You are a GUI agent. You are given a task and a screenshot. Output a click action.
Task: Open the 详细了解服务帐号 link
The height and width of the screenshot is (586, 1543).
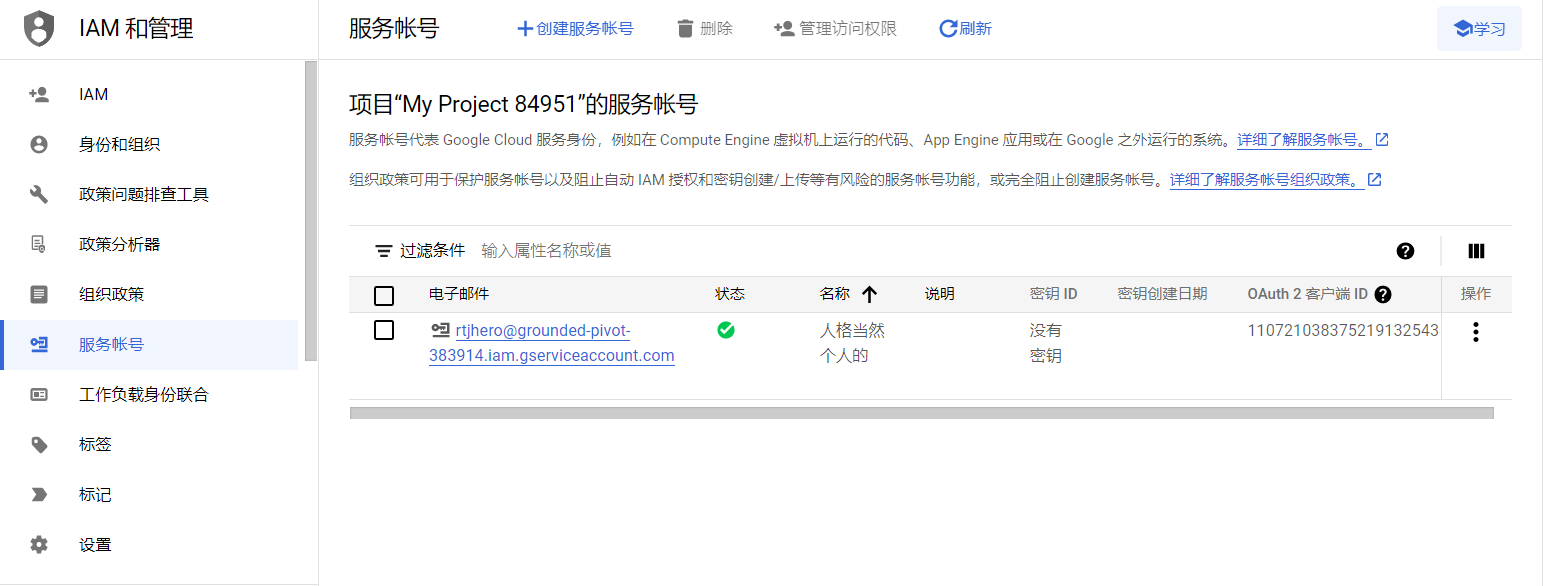coord(1304,140)
